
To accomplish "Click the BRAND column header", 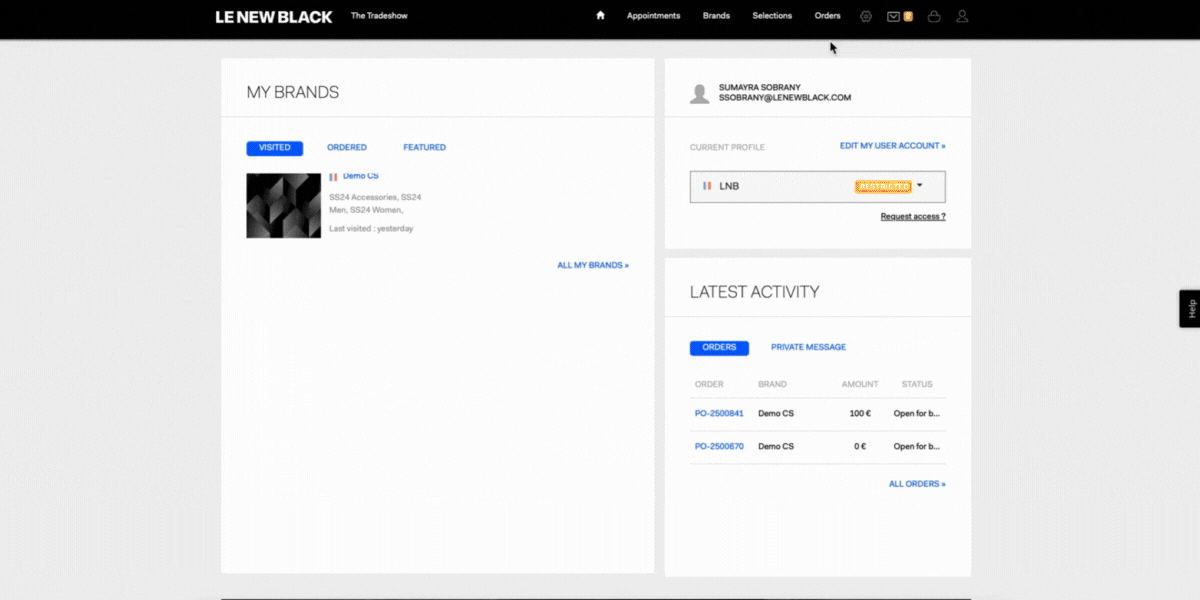I will pyautogui.click(x=773, y=384).
